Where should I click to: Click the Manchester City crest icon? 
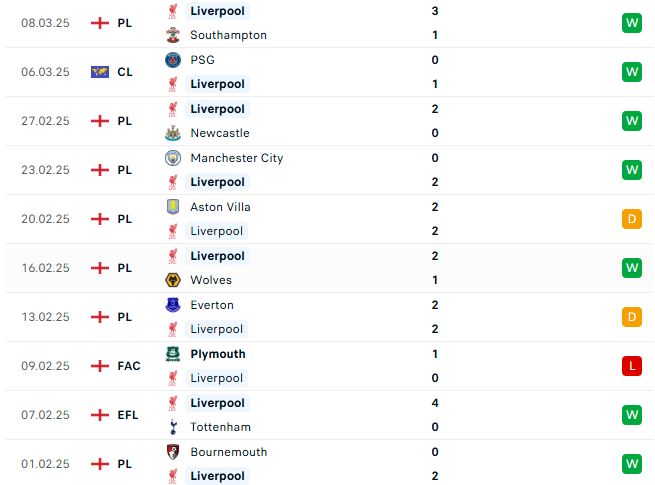173,158
